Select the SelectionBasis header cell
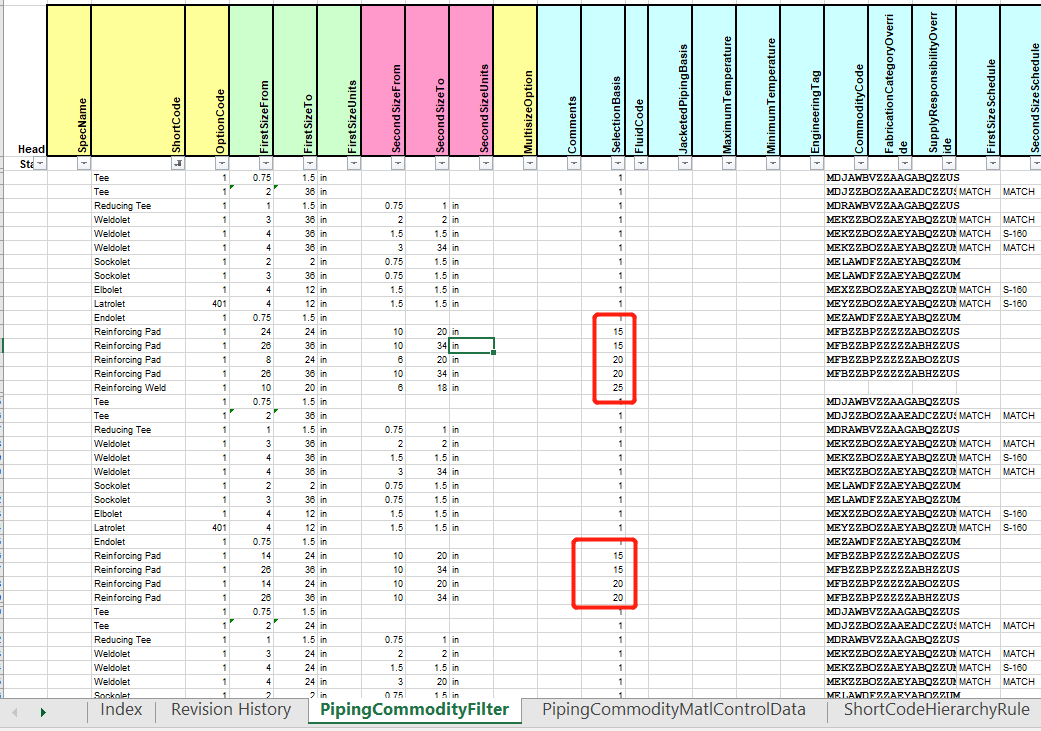 (603, 80)
